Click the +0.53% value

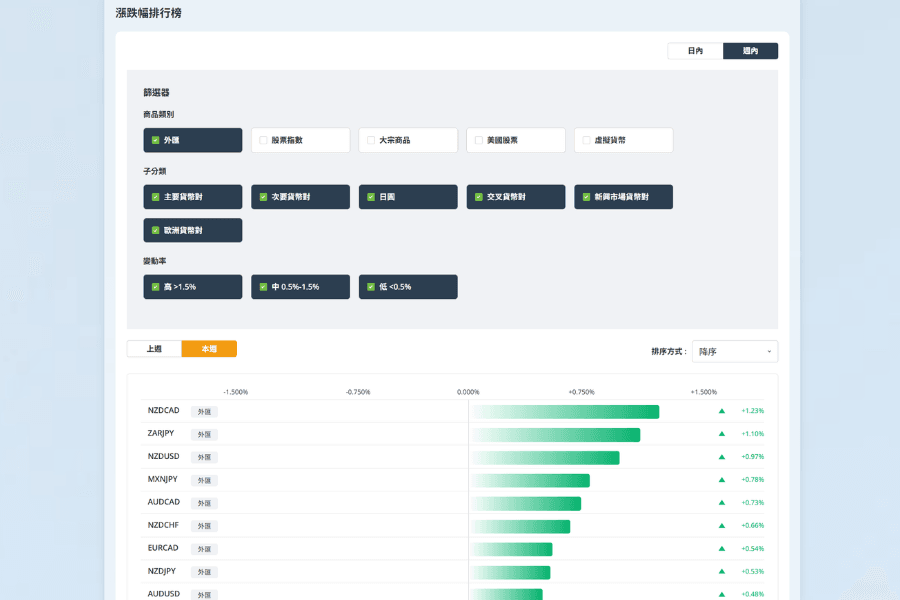(x=752, y=572)
